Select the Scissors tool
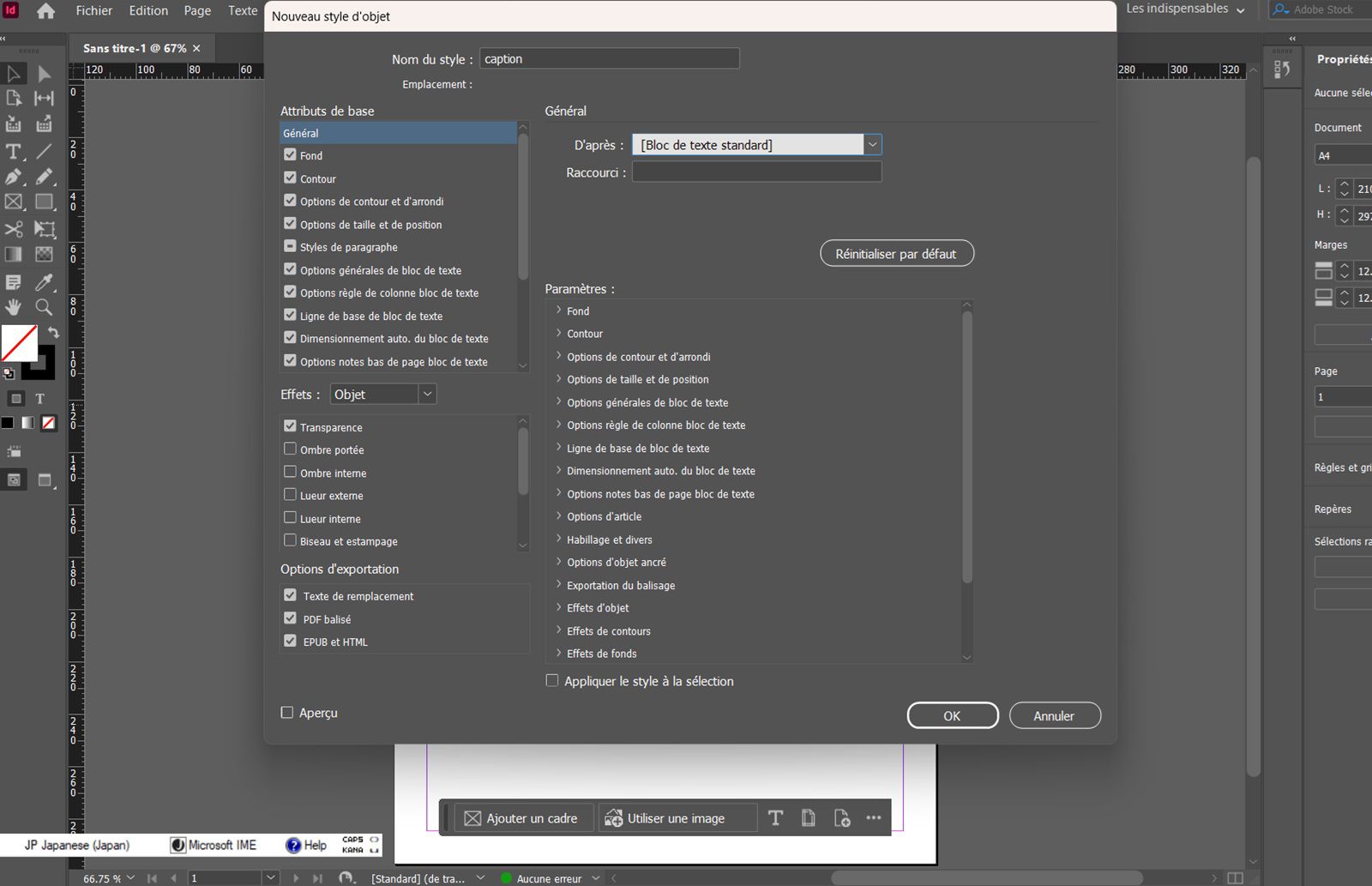Viewport: 1372px width, 886px height. pos(14,229)
